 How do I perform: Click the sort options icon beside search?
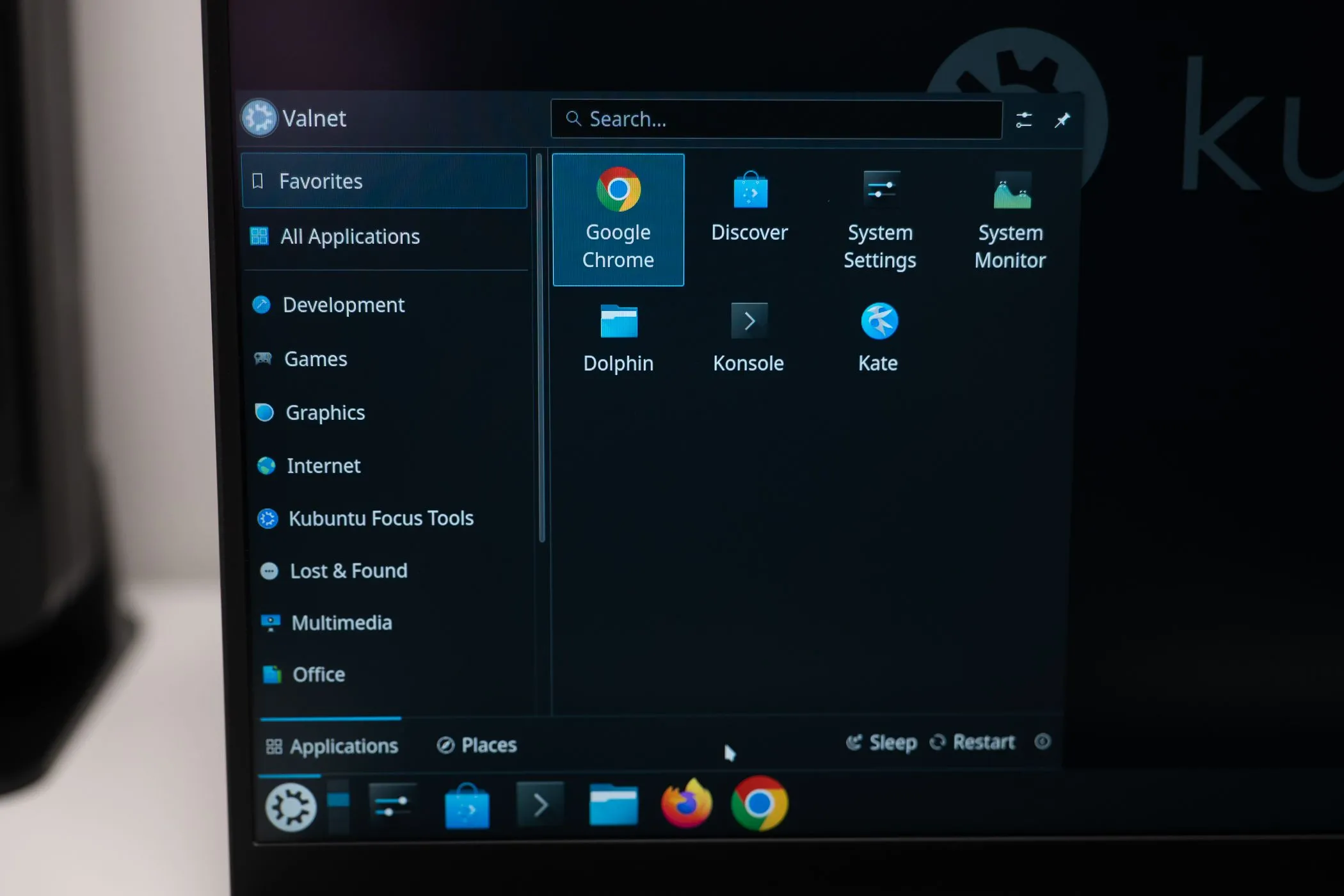point(1023,120)
